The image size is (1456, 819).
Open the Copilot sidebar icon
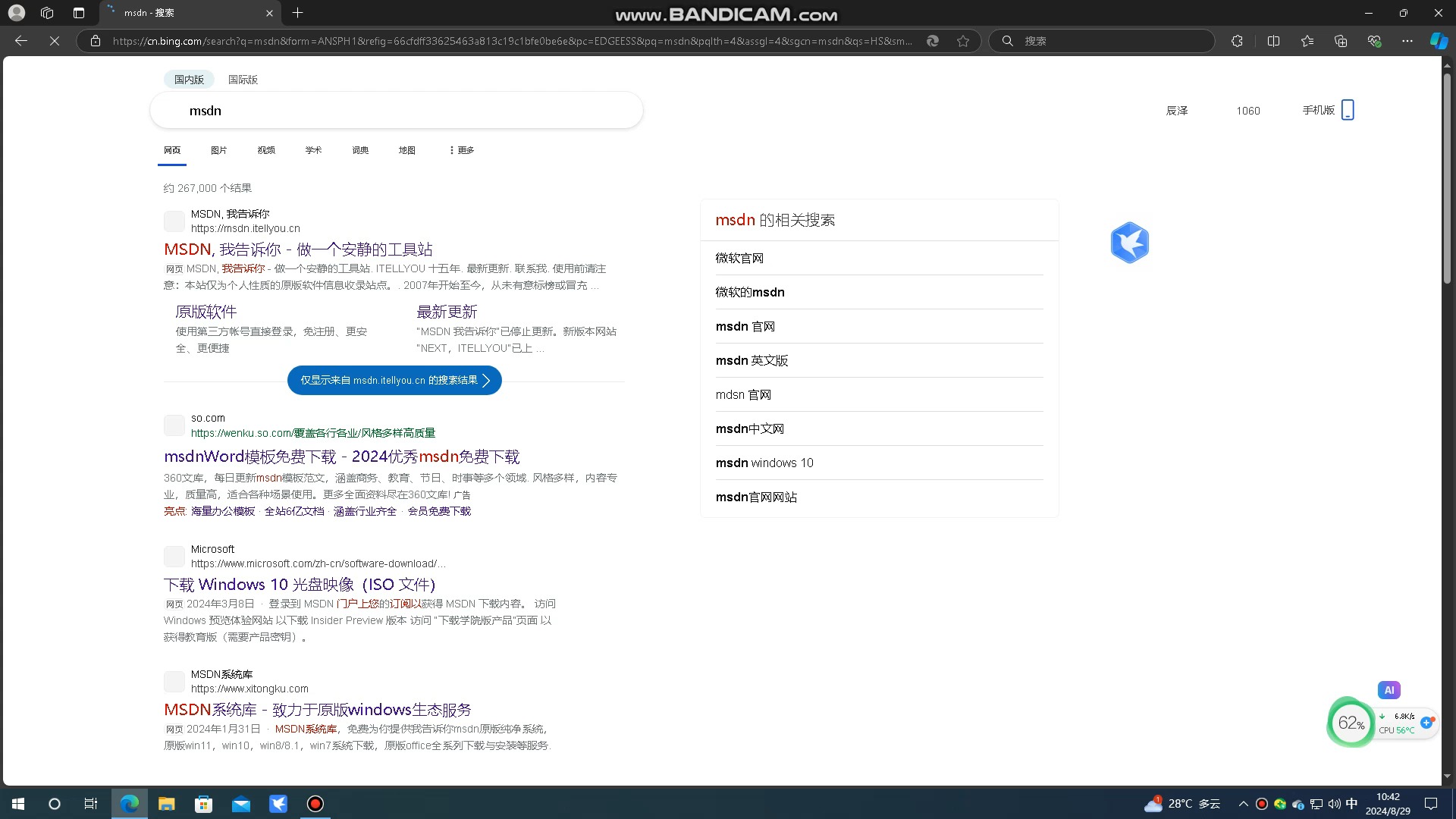1439,41
